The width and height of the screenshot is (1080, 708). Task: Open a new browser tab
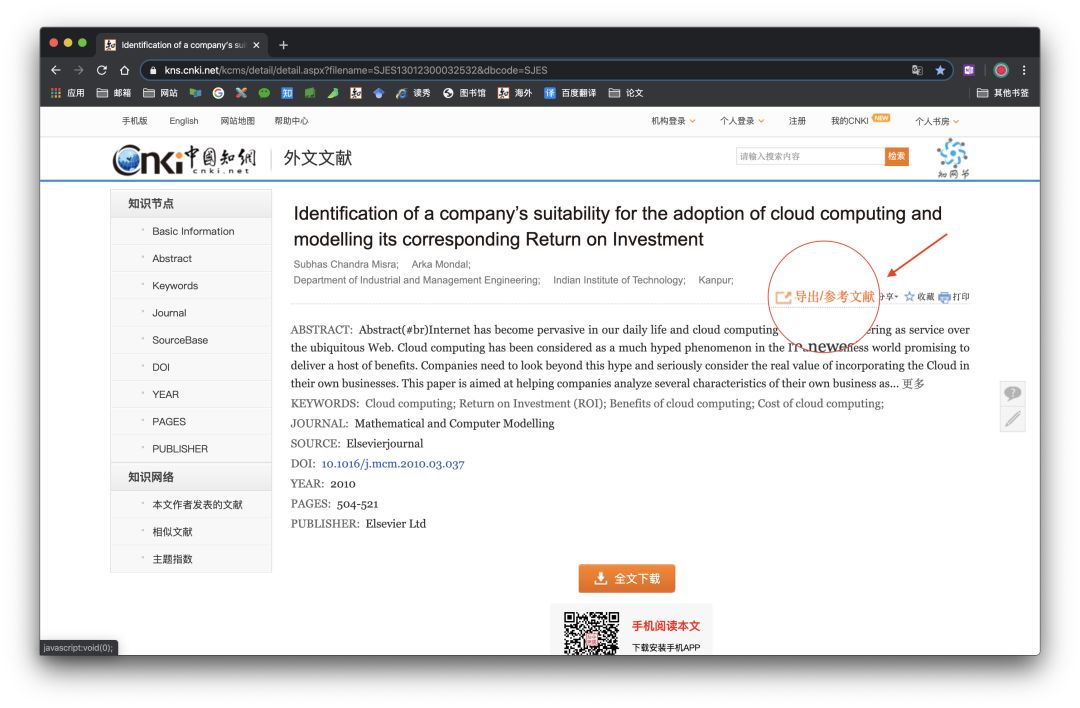tap(283, 45)
